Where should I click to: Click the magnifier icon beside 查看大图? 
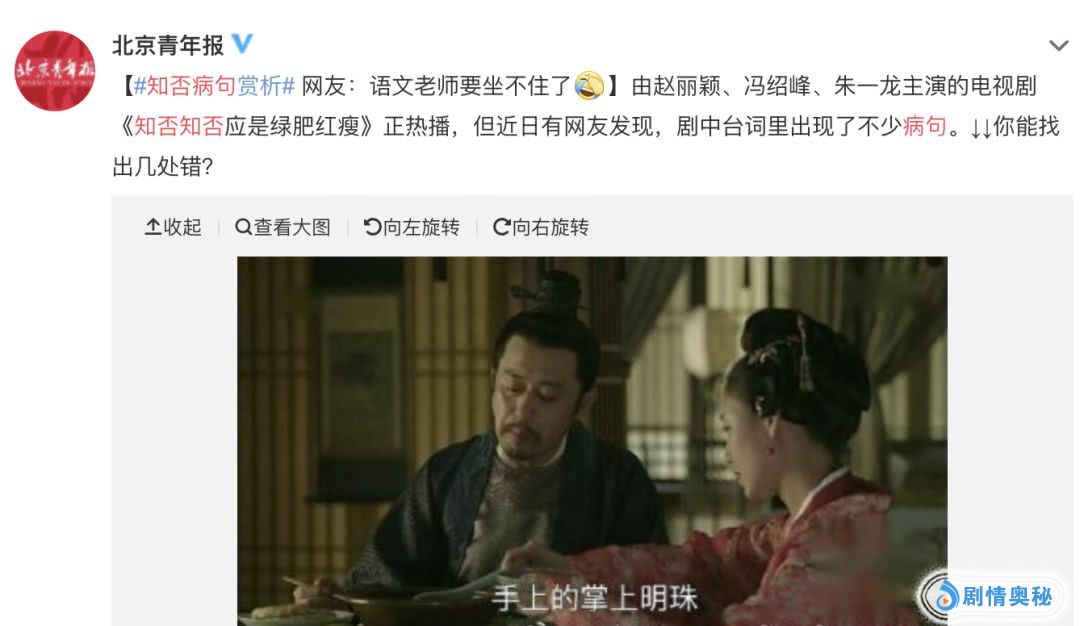[243, 227]
